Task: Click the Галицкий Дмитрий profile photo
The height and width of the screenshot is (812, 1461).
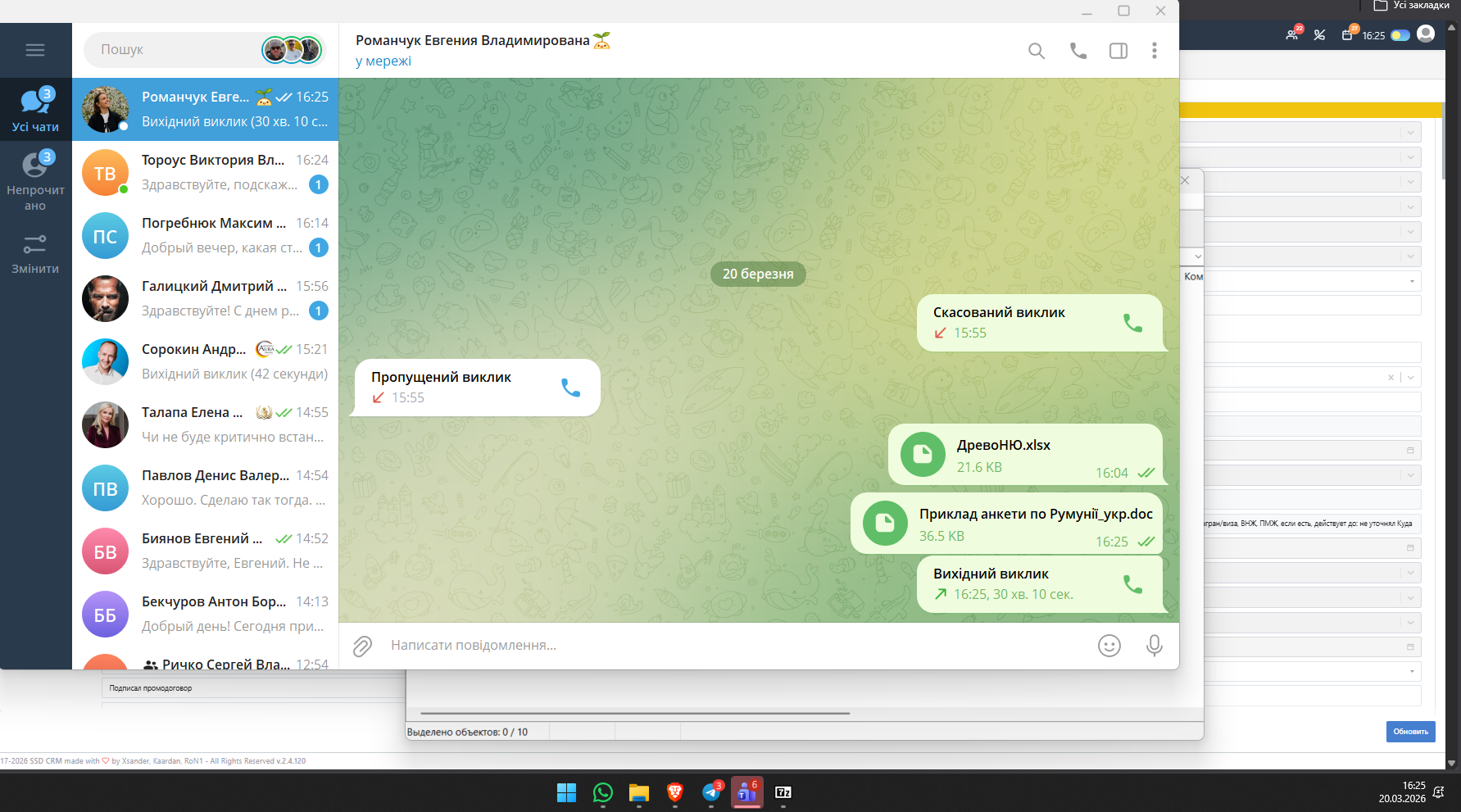Action: (x=105, y=299)
